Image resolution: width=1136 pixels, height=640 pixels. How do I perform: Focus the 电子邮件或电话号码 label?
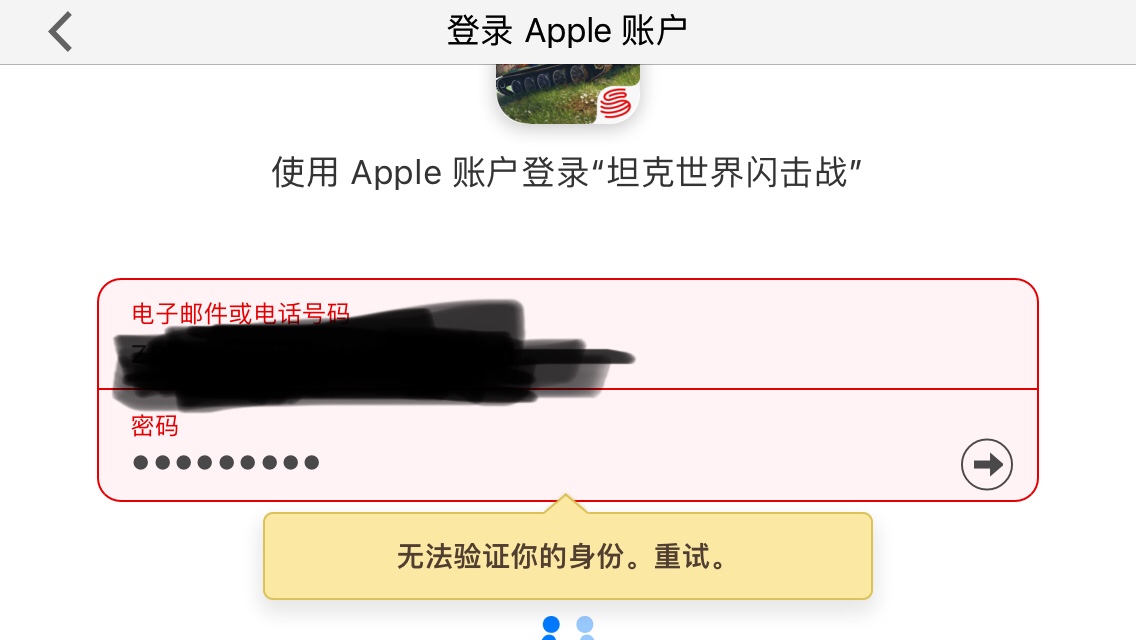click(241, 312)
